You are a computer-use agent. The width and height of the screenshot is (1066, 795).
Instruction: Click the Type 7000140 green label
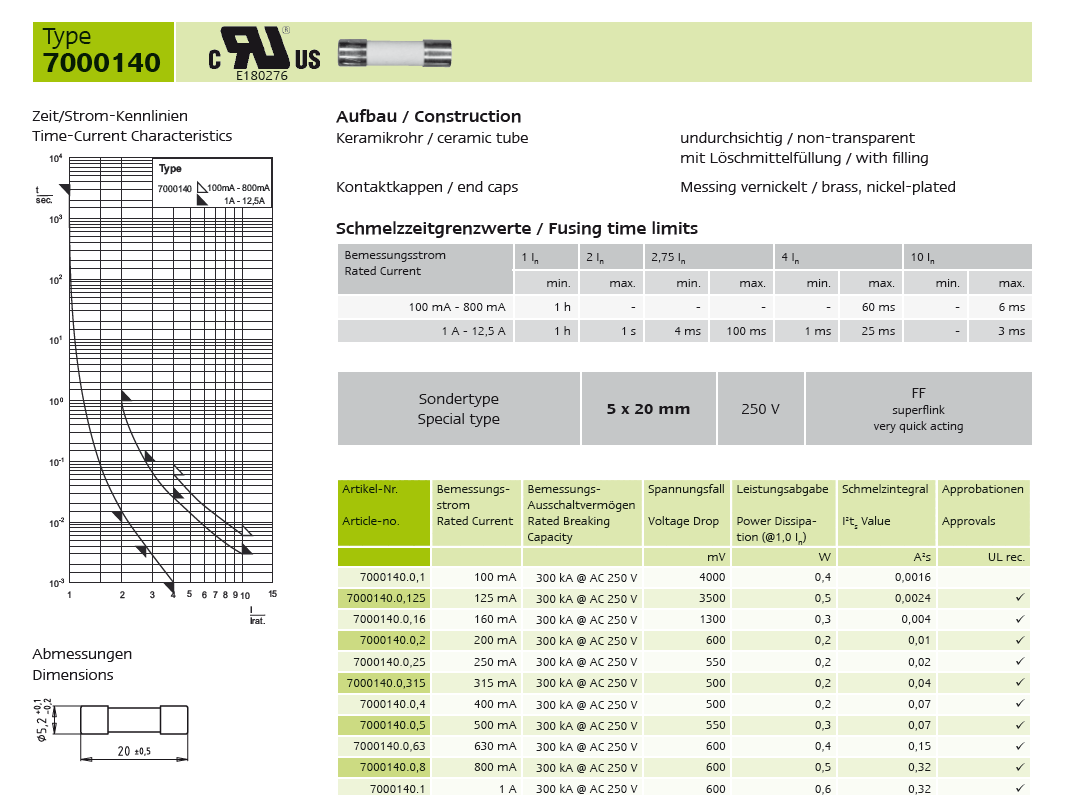(x=103, y=52)
